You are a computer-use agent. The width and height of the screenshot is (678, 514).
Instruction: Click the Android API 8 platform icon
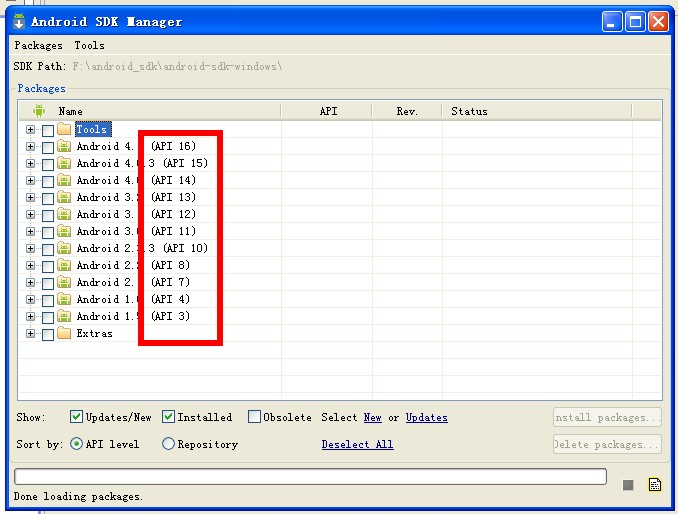coord(64,265)
